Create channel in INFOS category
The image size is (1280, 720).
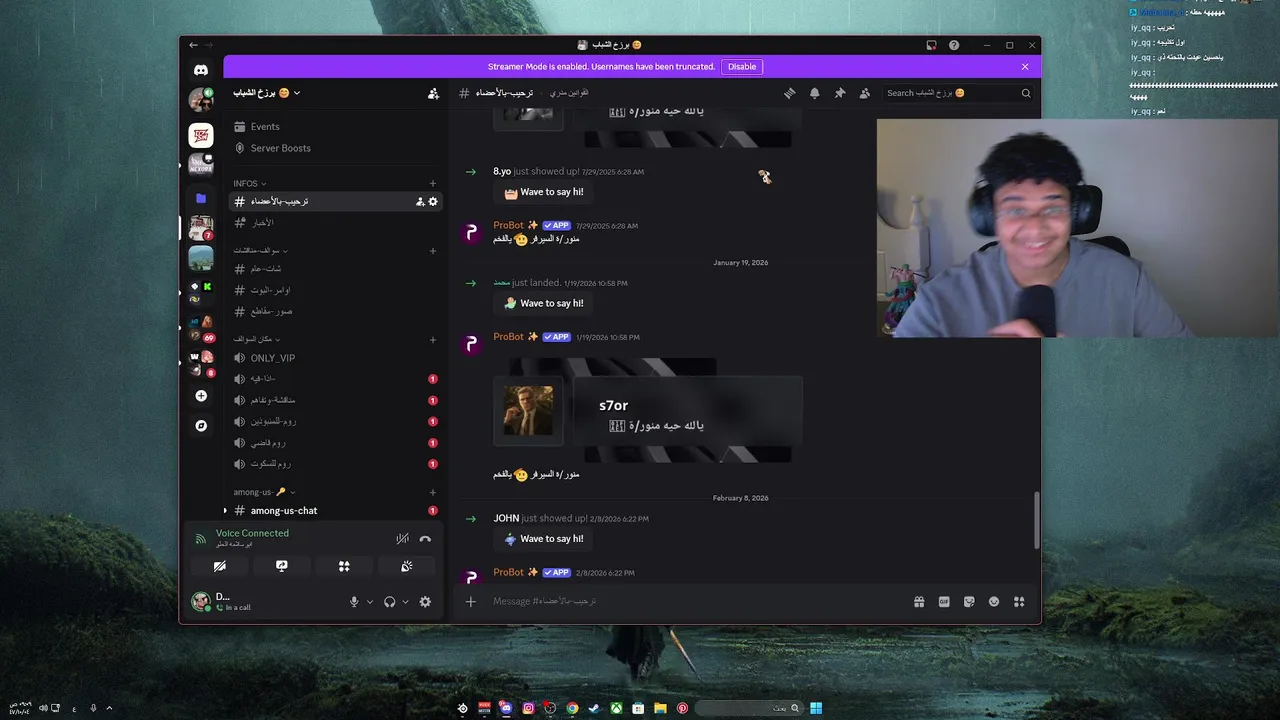click(x=433, y=183)
